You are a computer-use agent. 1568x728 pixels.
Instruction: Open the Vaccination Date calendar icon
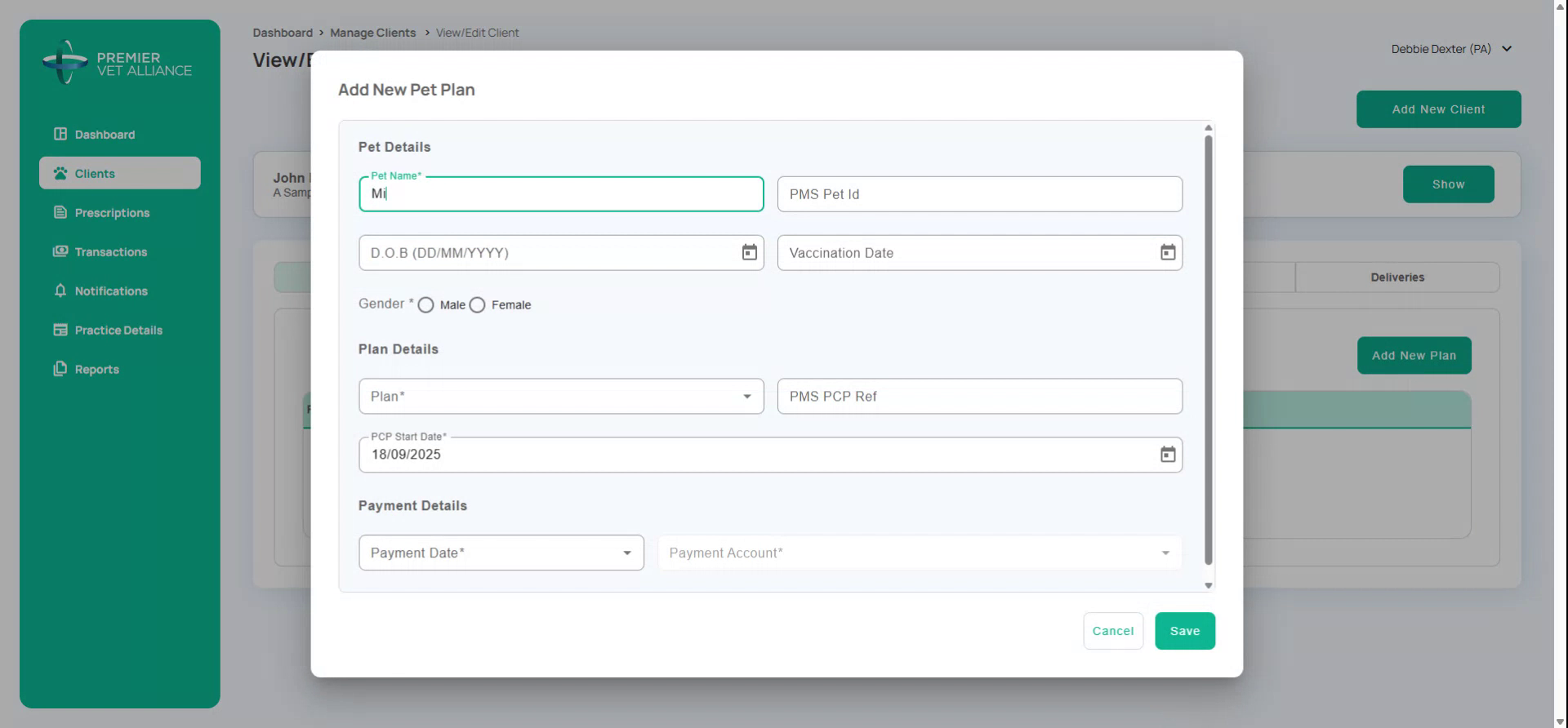point(1168,253)
